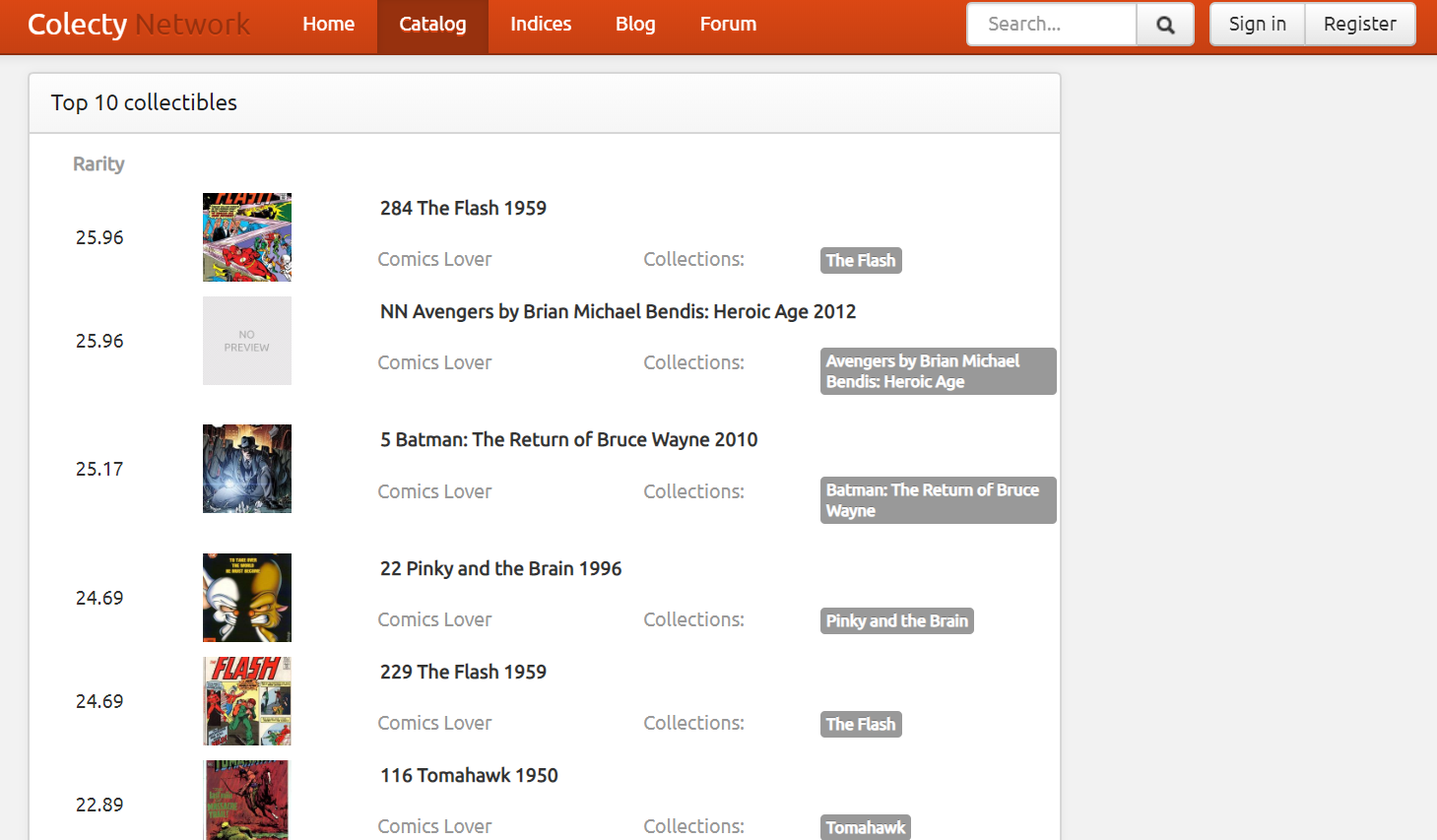Open 284 The Flash 1959 cover thumbnail
The width and height of the screenshot is (1437, 840).
coord(247,237)
